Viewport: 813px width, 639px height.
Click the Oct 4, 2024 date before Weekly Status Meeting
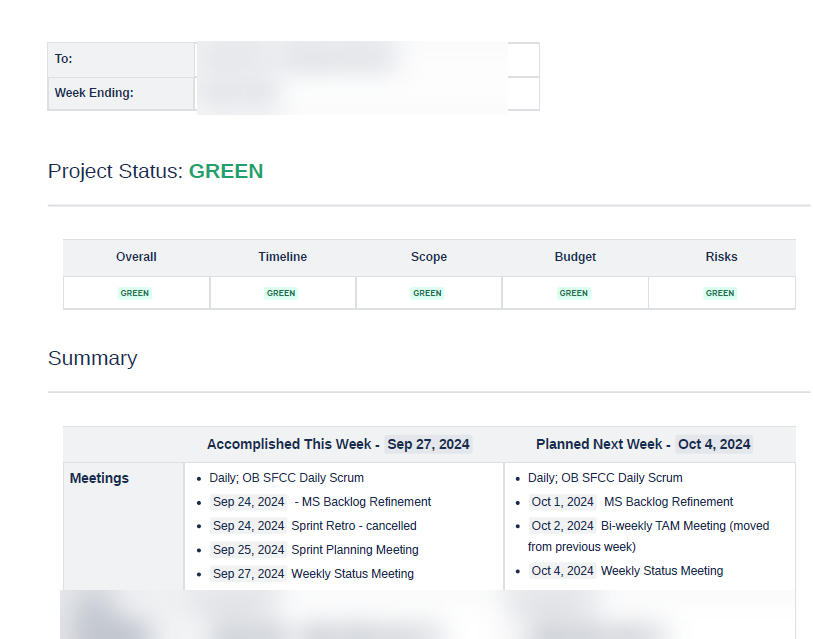(563, 571)
